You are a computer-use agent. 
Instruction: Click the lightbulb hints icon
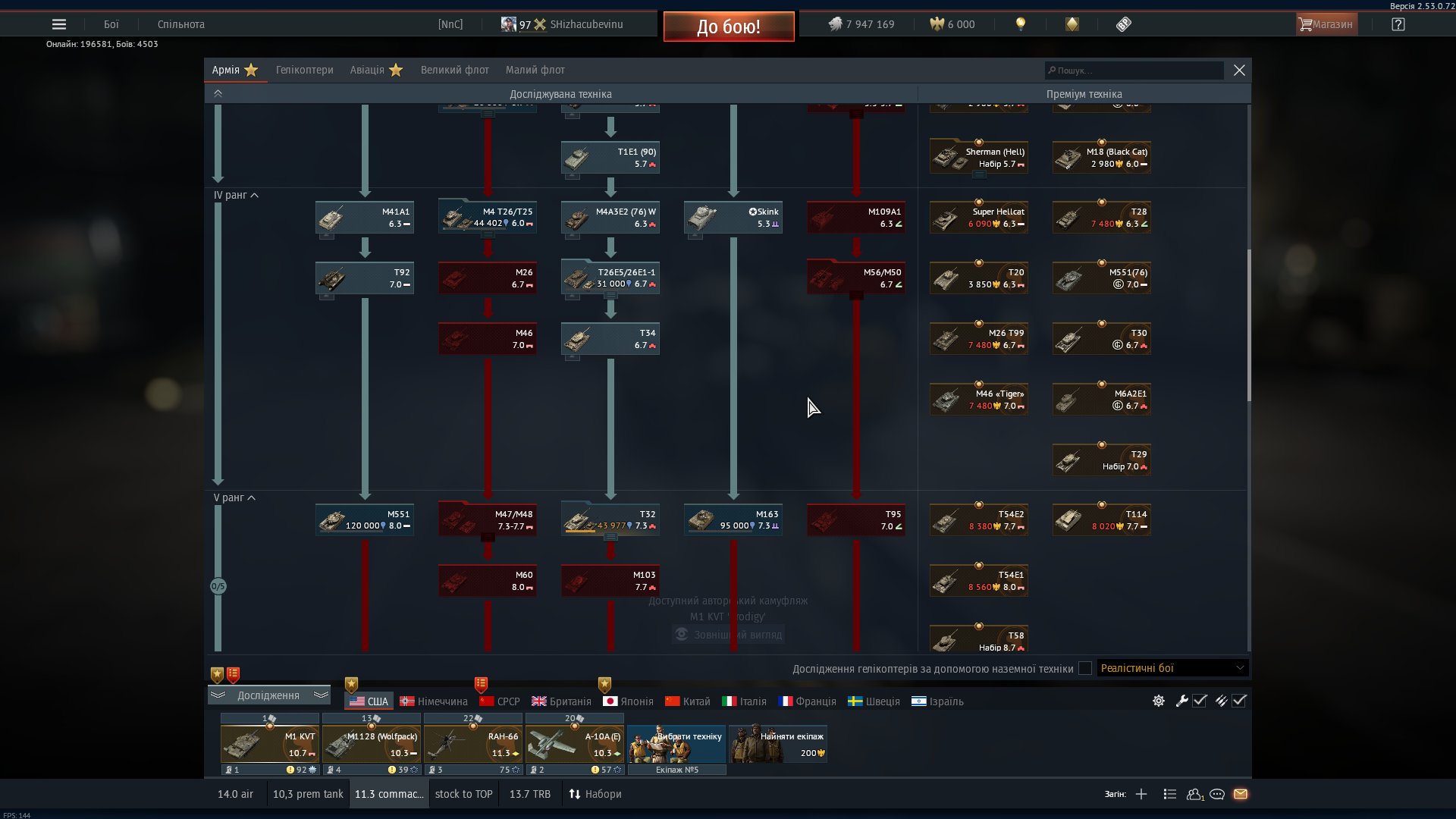pyautogui.click(x=1021, y=24)
